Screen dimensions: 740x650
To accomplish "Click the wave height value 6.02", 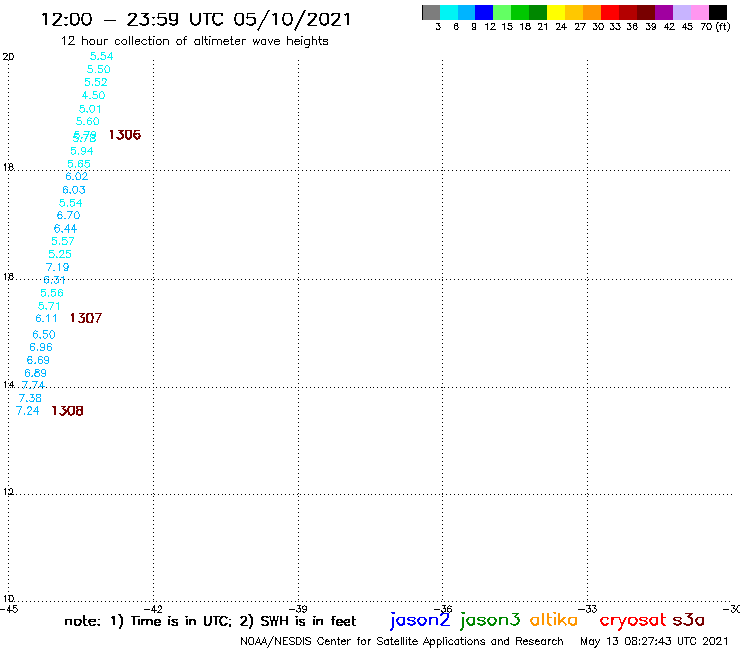I will pyautogui.click(x=76, y=177).
